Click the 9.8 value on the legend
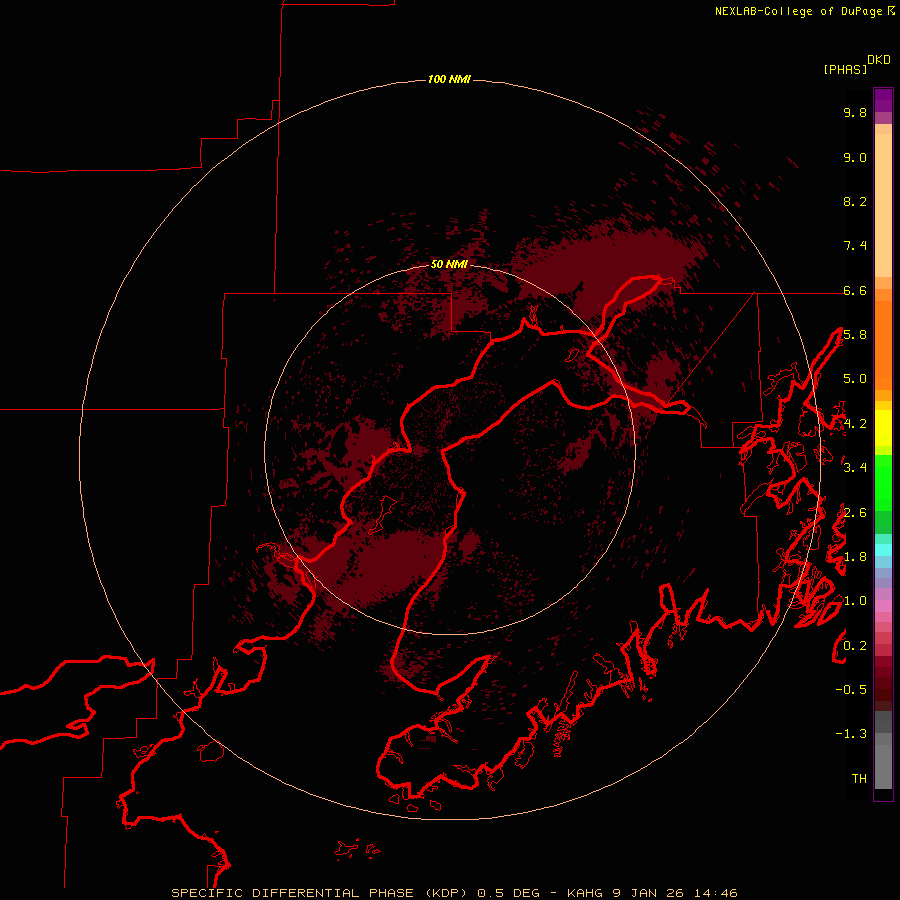Screen dimensions: 900x900 (855, 113)
